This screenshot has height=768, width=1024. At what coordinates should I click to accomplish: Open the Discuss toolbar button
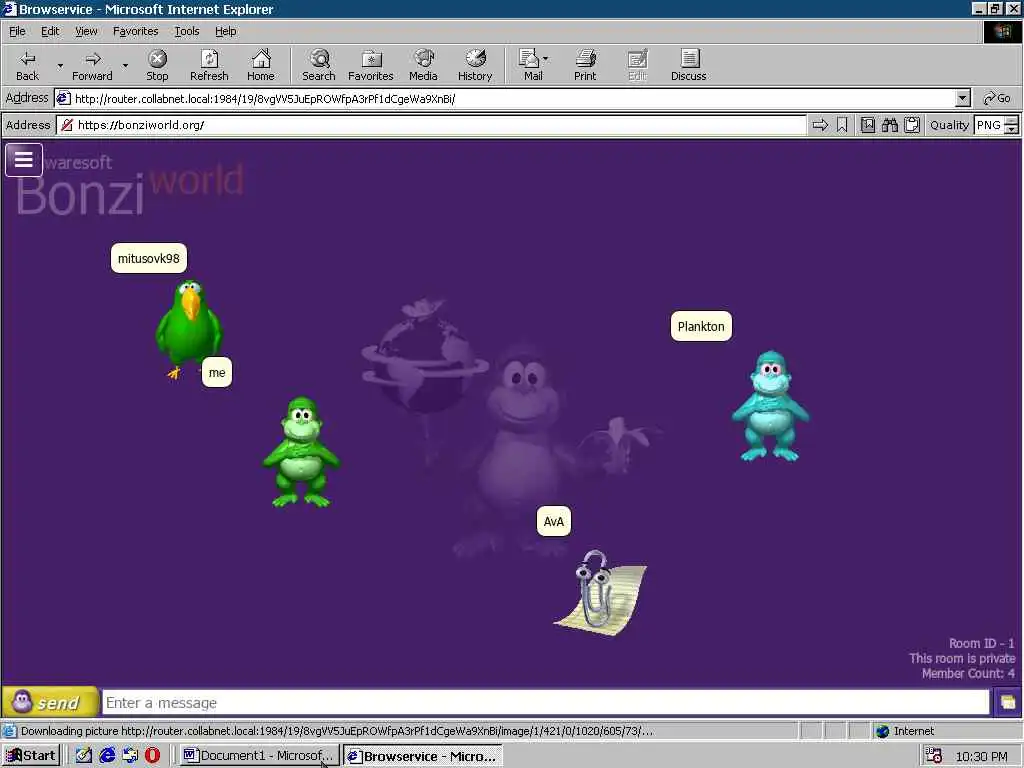pos(688,65)
